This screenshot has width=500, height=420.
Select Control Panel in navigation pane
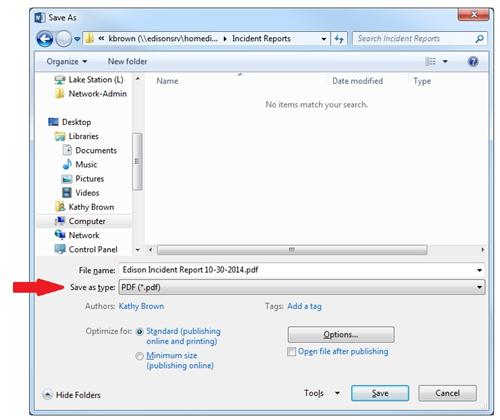[86, 249]
